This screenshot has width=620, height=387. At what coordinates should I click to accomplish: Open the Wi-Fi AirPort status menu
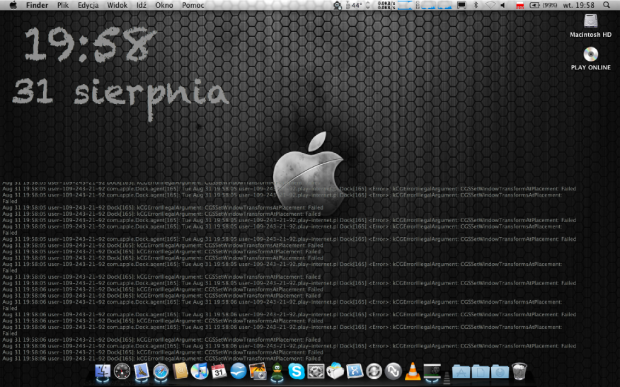[x=490, y=5]
